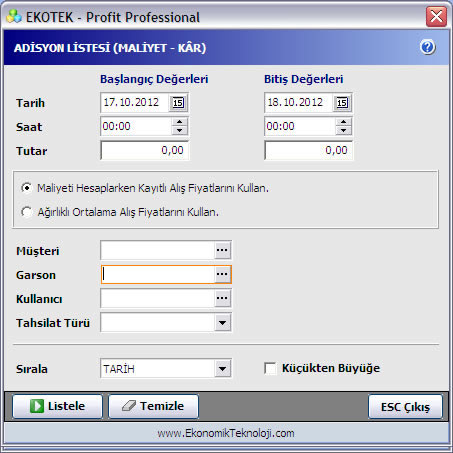Image resolution: width=453 pixels, height=453 pixels.
Task: Decrease the start time spinner down arrow
Action: (180, 130)
